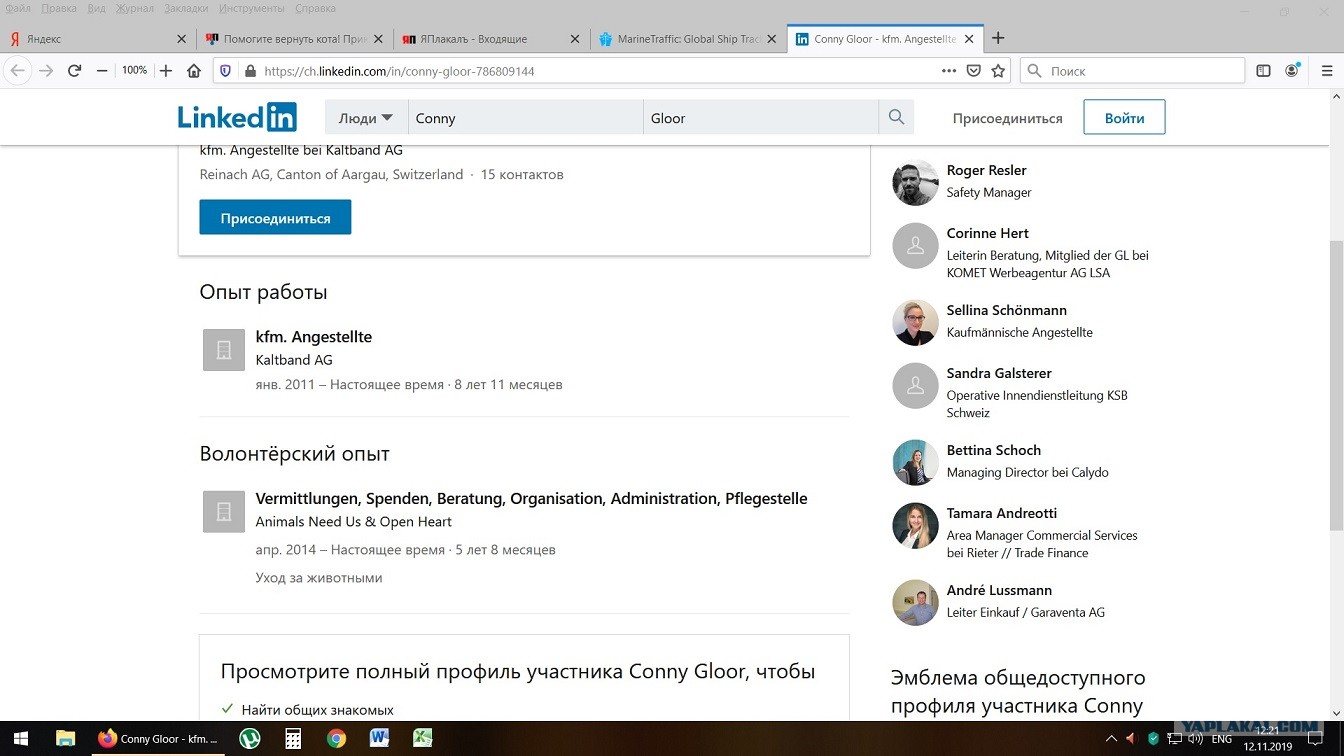Click the blue Присоединиться button in profile card
The height and width of the screenshot is (756, 1344).
(275, 217)
